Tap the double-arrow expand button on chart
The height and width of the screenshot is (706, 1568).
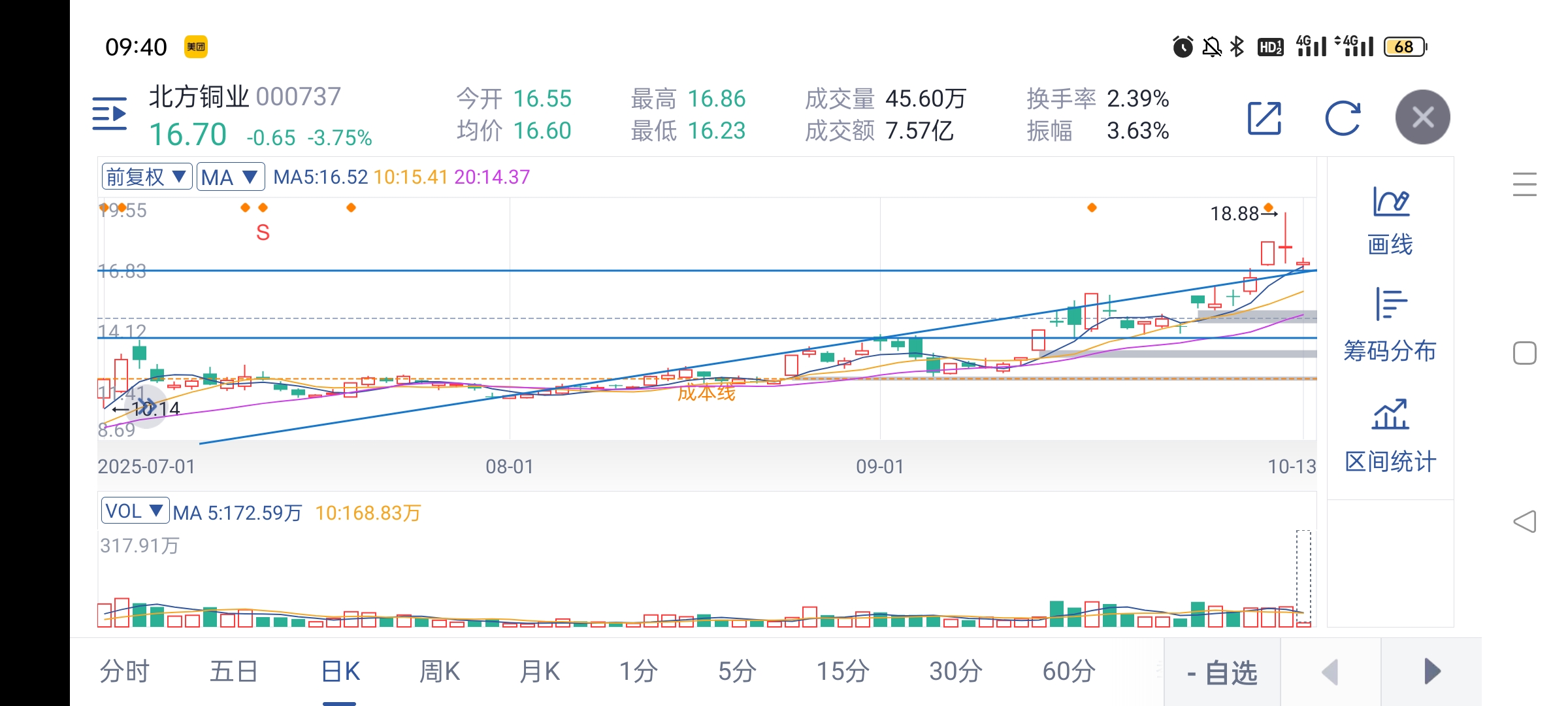click(x=147, y=406)
